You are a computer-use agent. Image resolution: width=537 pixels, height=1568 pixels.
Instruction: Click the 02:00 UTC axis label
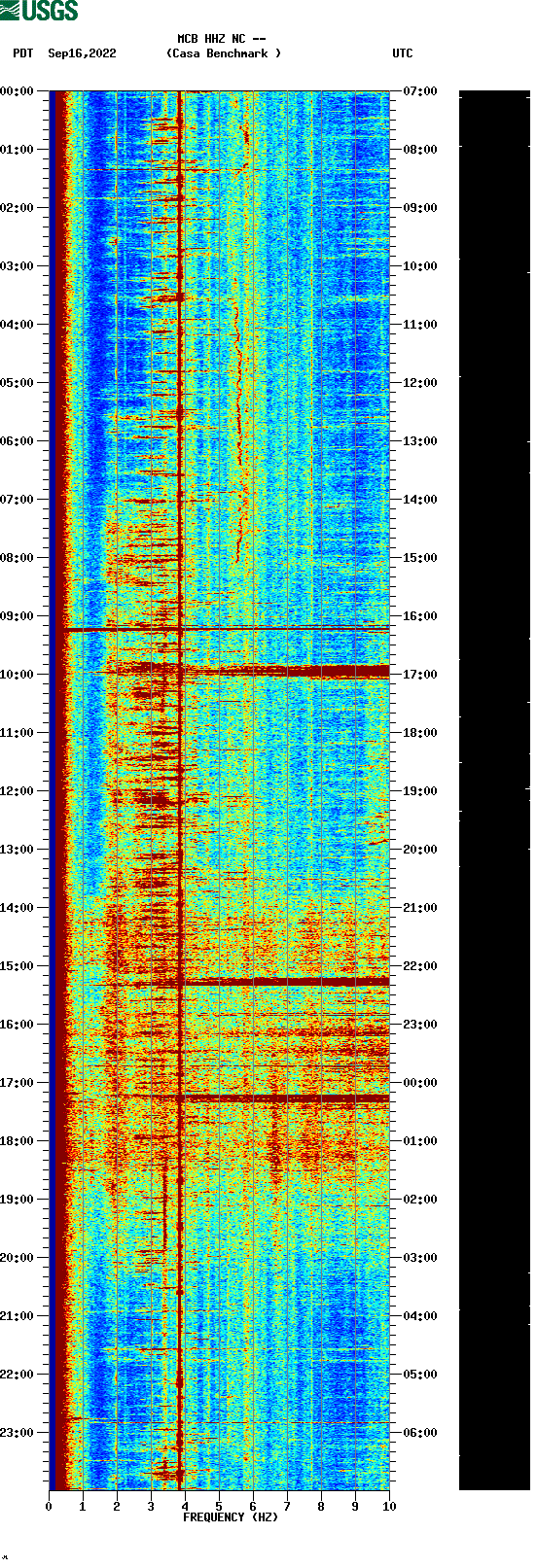pos(420,1200)
